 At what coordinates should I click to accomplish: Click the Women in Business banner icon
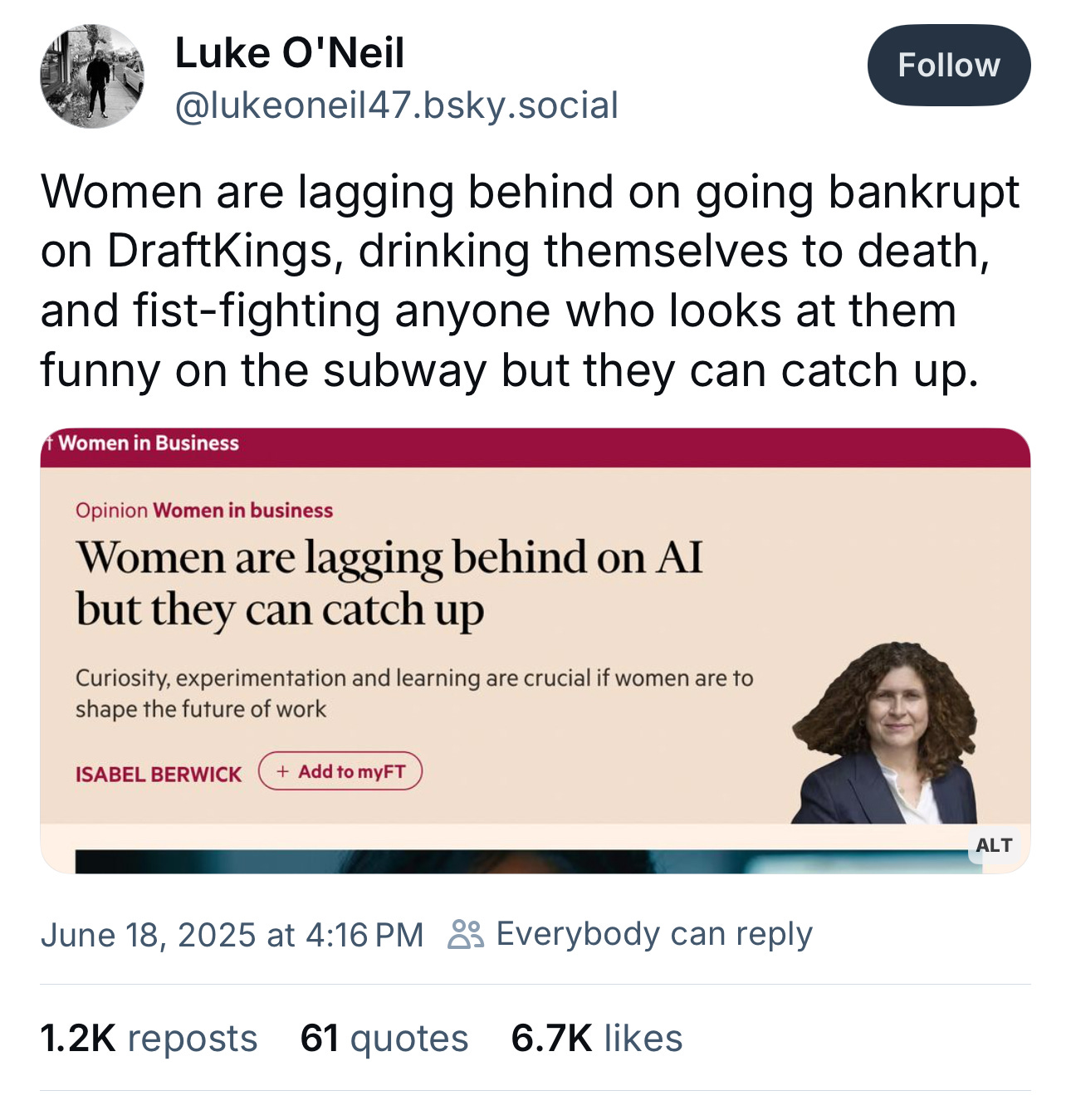tap(52, 444)
